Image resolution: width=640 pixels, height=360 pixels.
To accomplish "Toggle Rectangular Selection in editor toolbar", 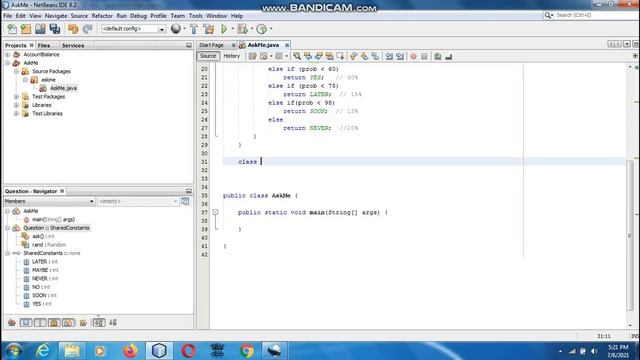I will coord(340,56).
